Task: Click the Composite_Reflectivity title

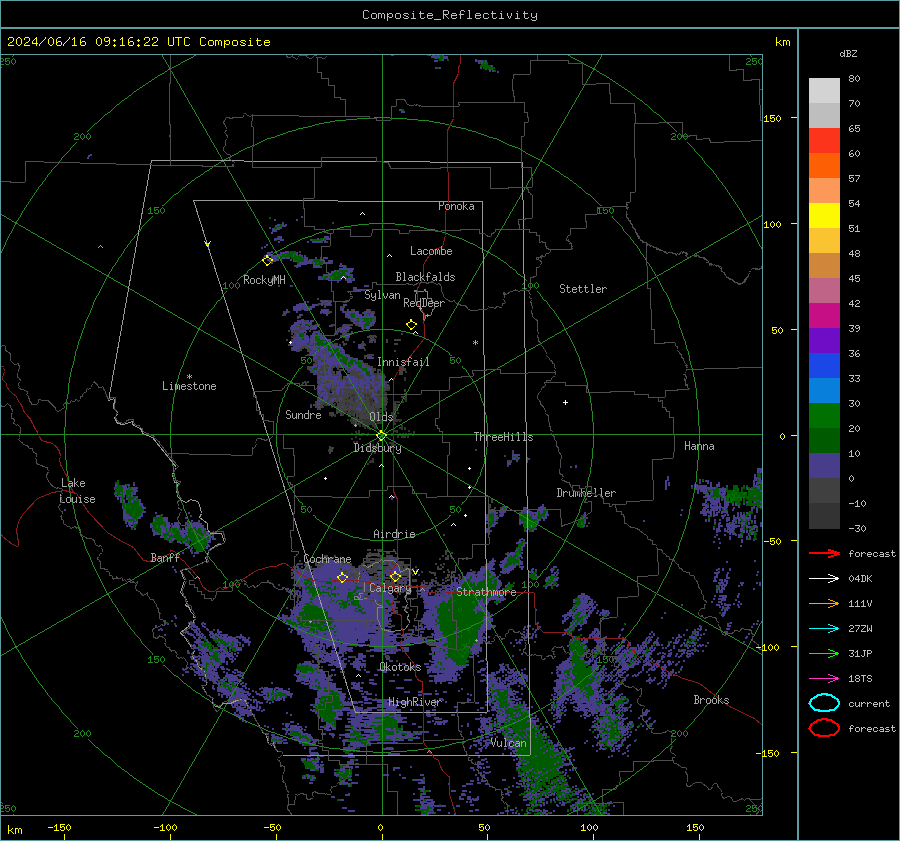Action: [x=450, y=15]
